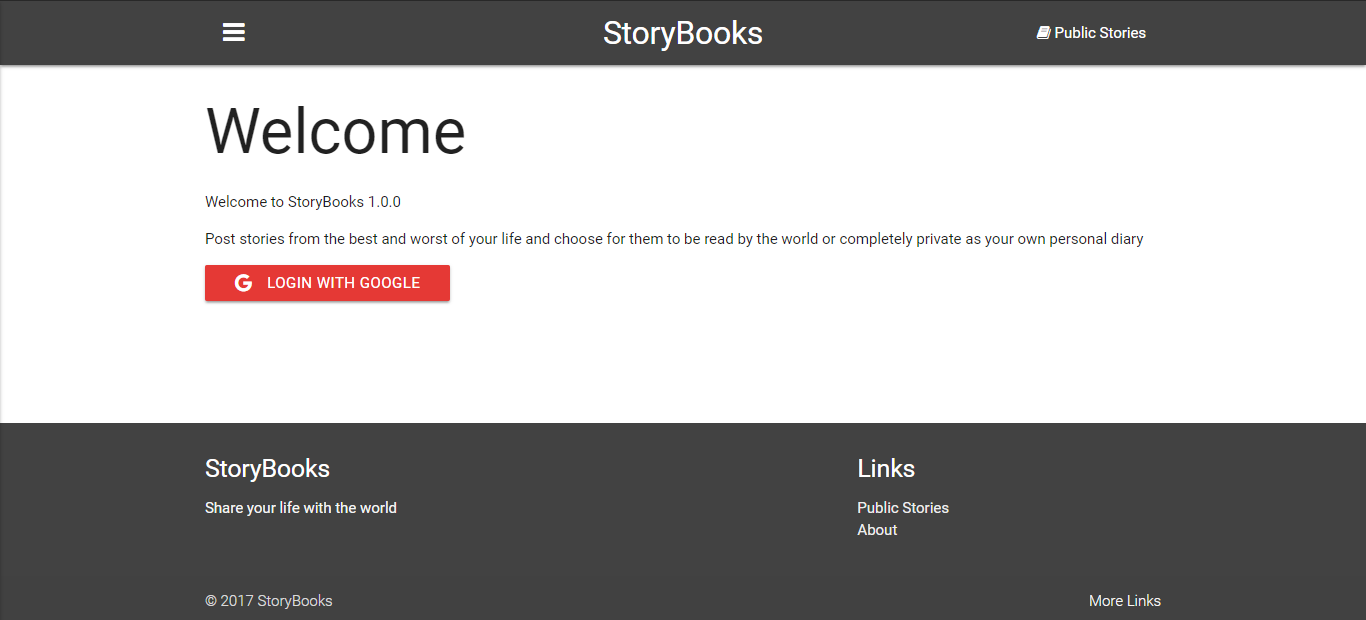Click the Login with Google button
1366x620 pixels.
(327, 283)
